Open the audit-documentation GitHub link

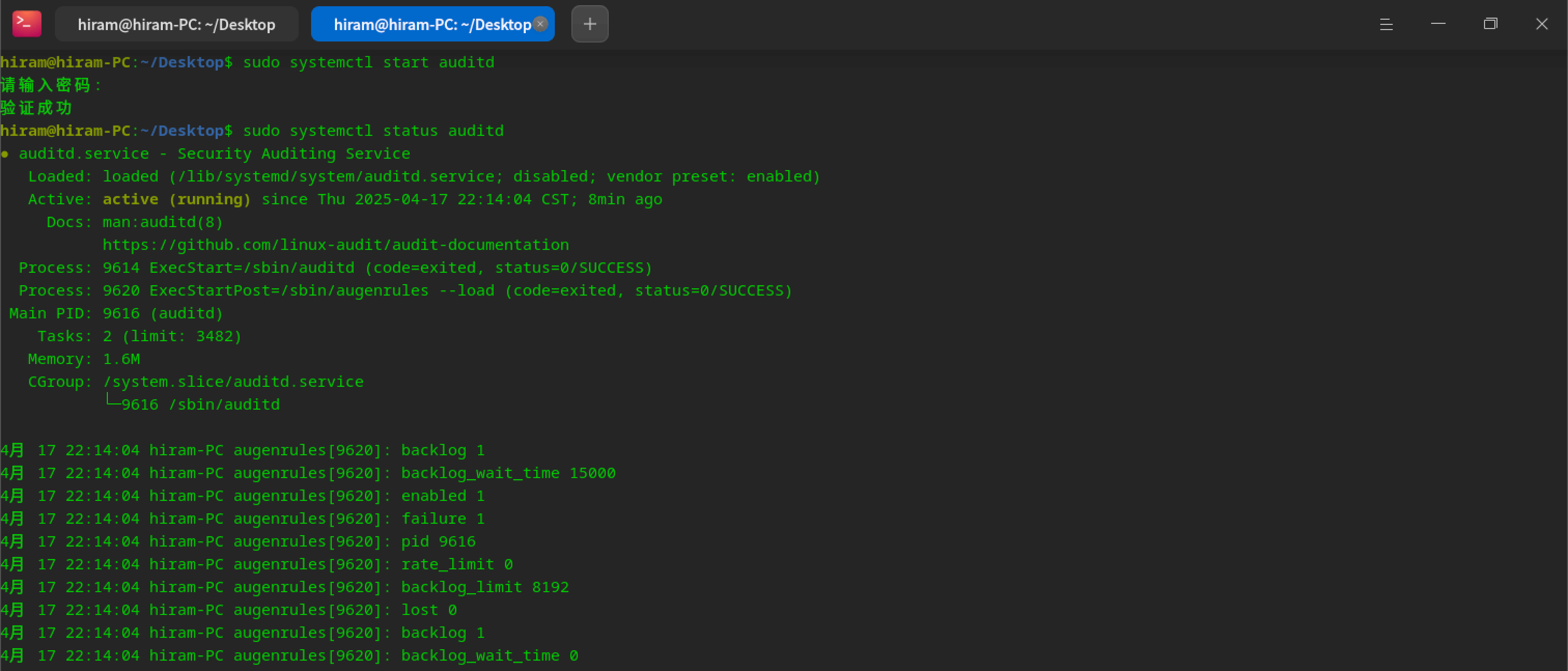pyautogui.click(x=335, y=244)
